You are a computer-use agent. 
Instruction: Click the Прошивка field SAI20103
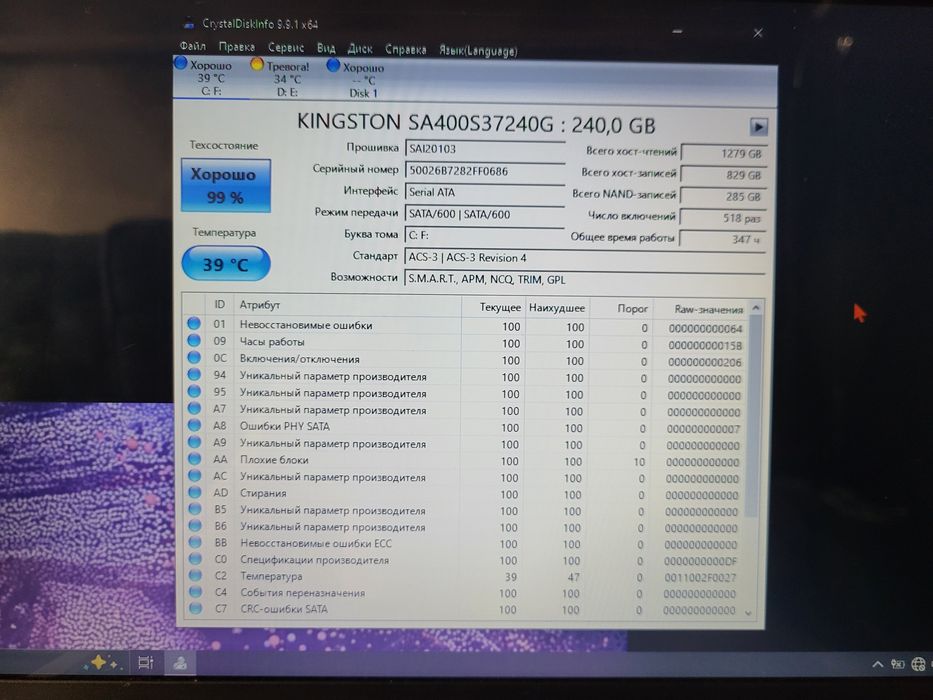pos(484,149)
